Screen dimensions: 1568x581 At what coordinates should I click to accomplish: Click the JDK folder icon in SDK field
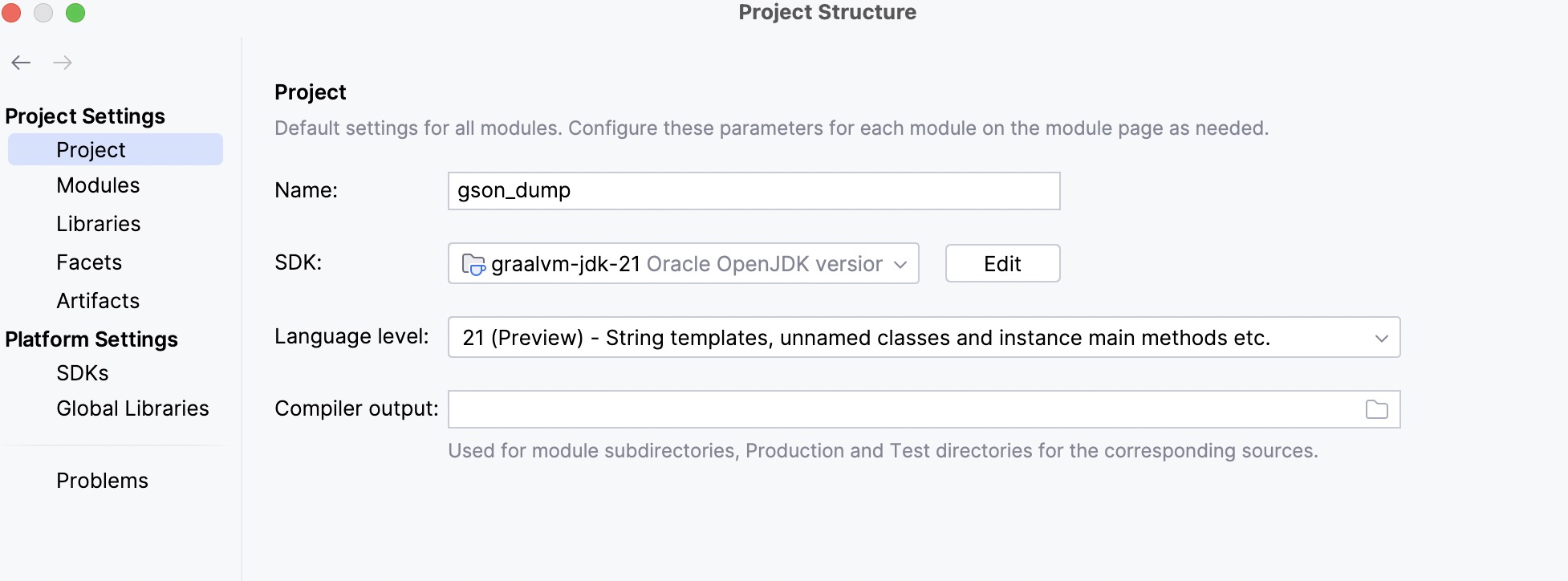tap(473, 264)
